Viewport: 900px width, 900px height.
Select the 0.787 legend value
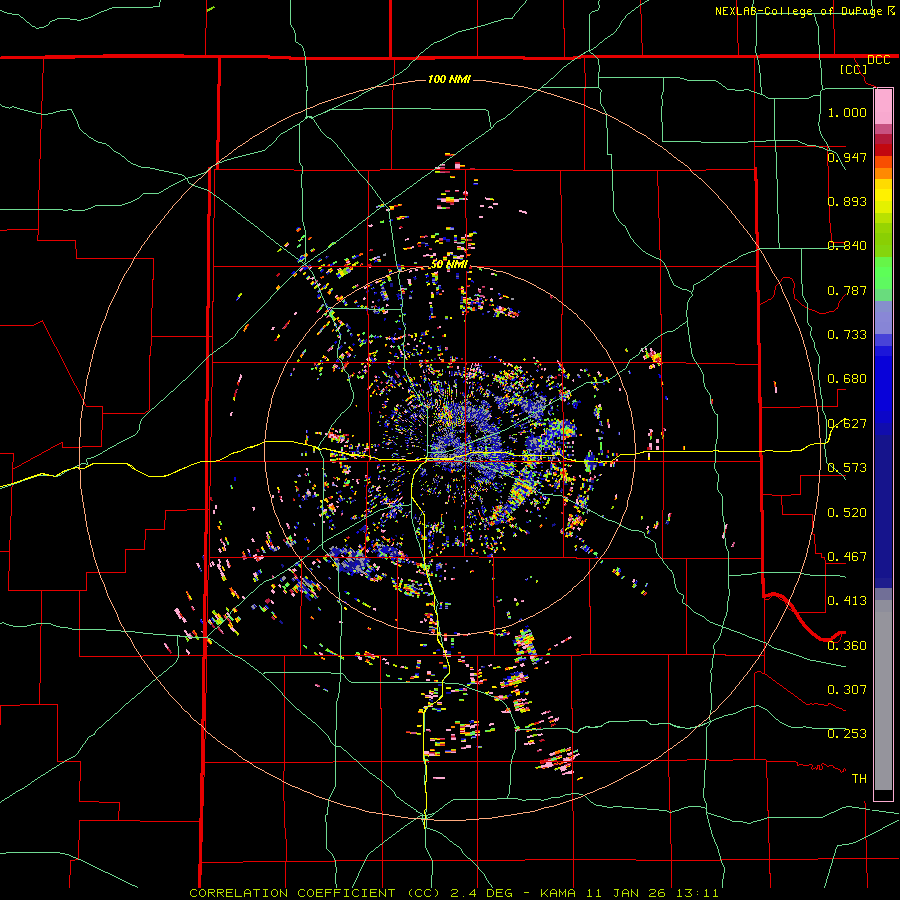click(847, 290)
